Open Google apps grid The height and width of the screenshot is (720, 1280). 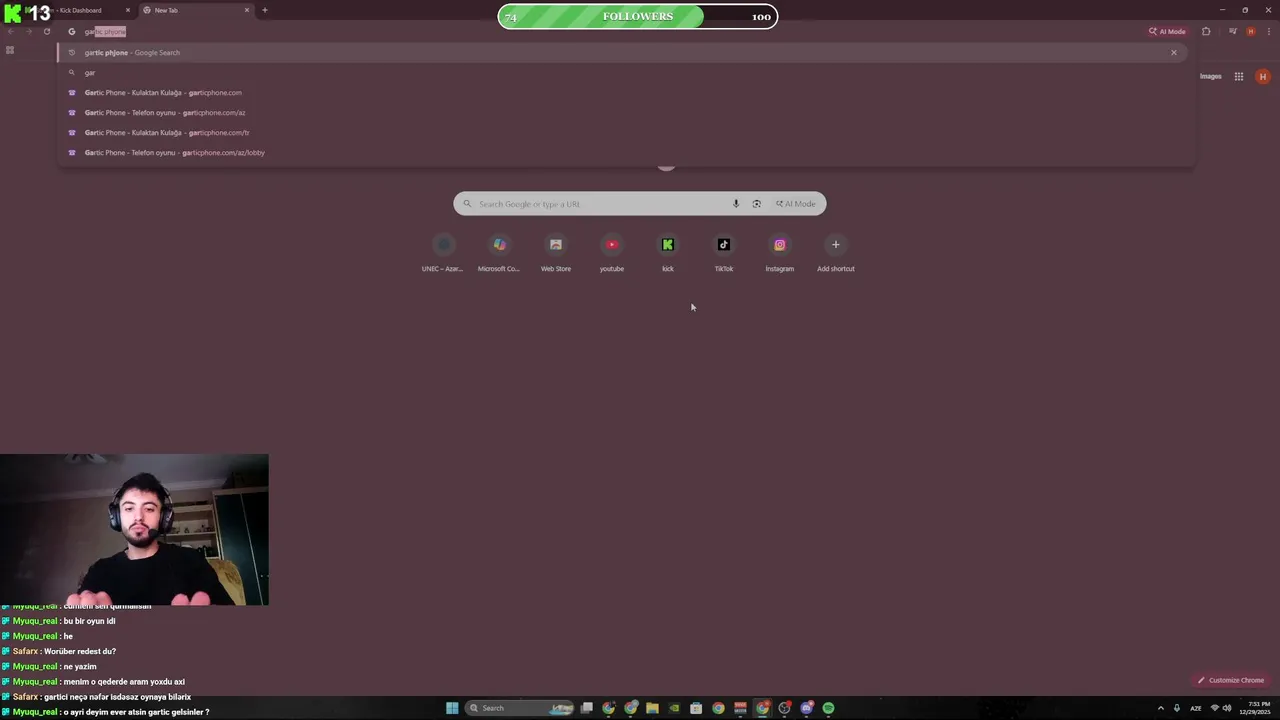click(1238, 76)
